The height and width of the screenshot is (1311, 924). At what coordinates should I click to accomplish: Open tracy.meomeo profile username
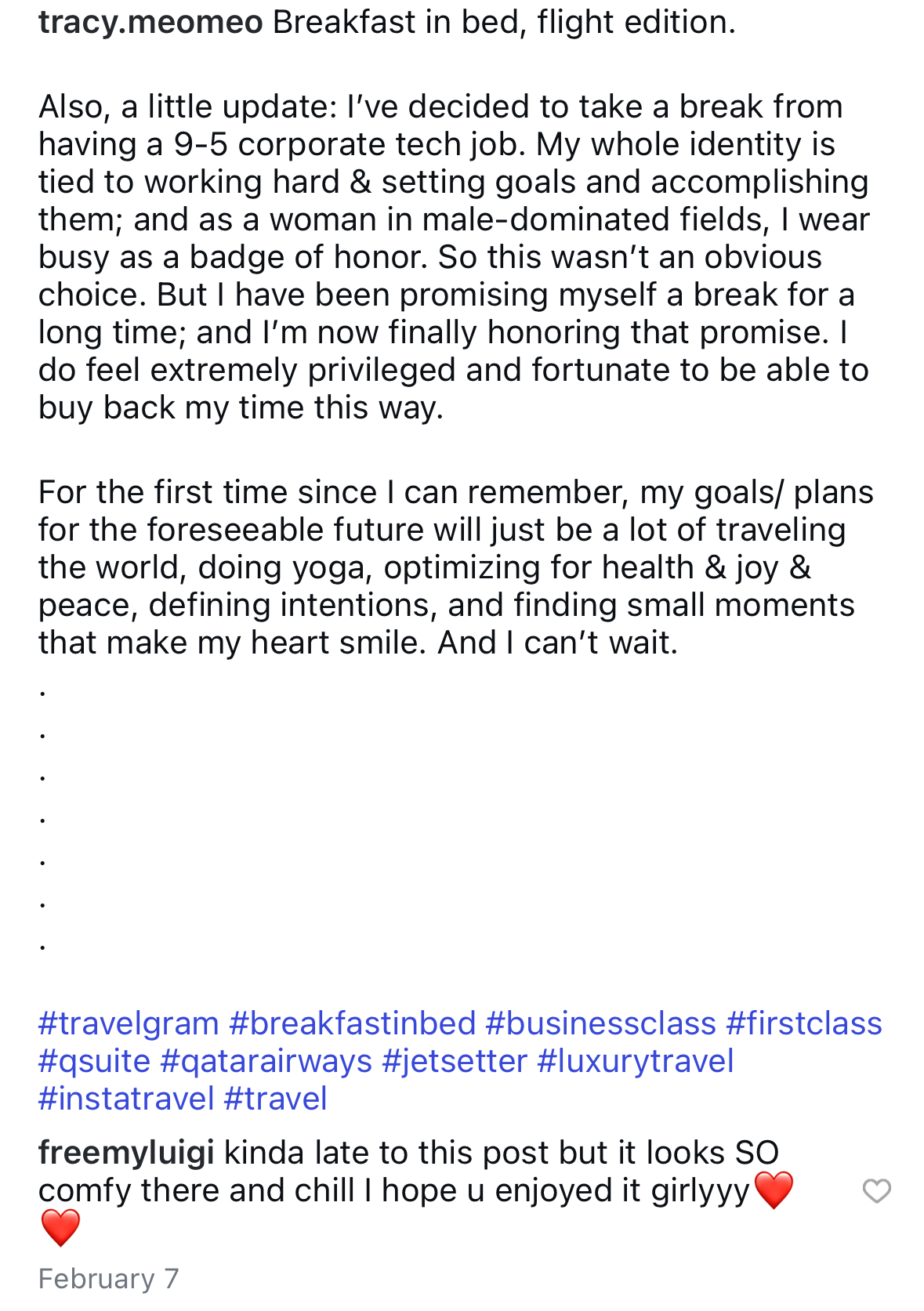click(150, 22)
